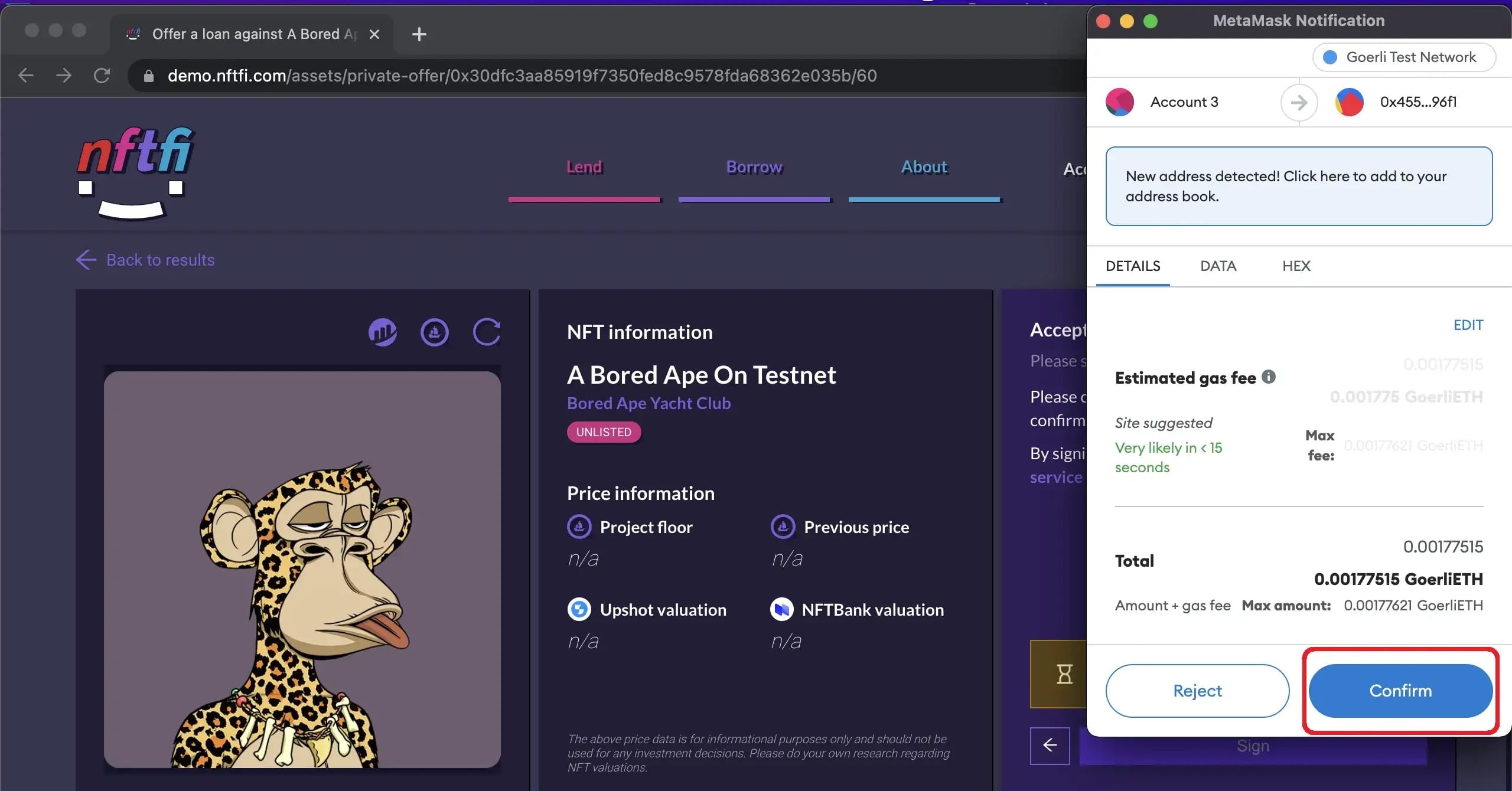Click Previous price OpenSea icon

pos(783,527)
